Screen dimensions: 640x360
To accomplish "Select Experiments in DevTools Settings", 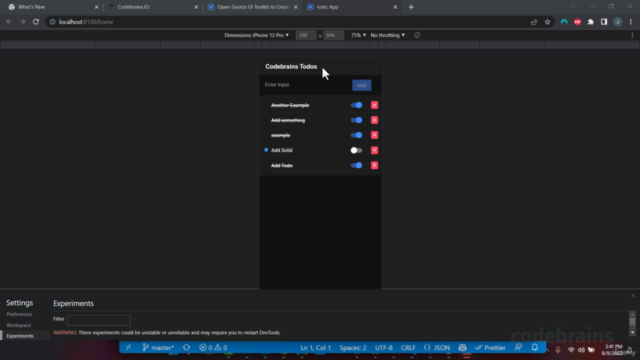I will coord(20,336).
